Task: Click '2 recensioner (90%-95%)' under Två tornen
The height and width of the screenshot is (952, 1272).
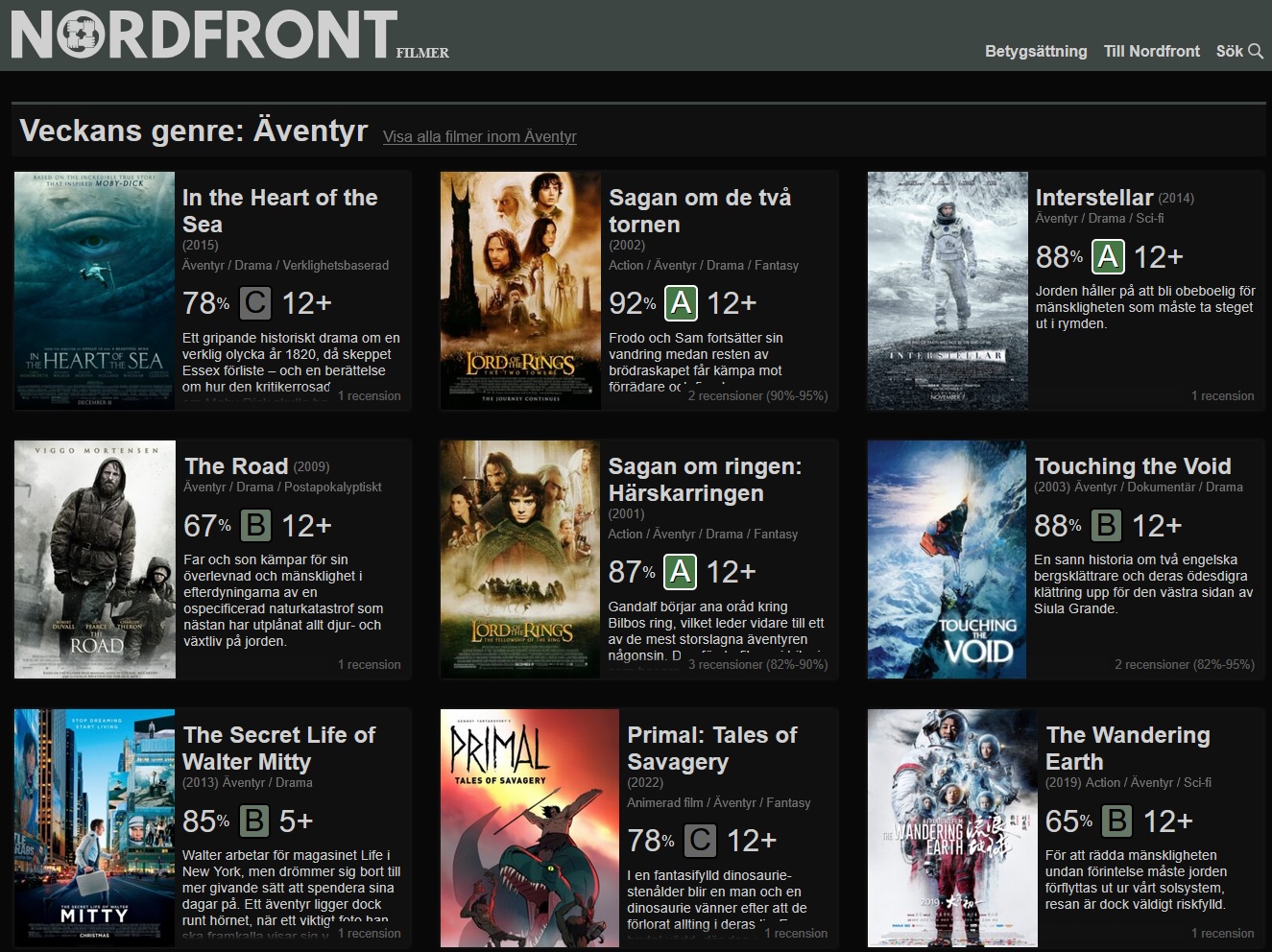Action: point(757,395)
